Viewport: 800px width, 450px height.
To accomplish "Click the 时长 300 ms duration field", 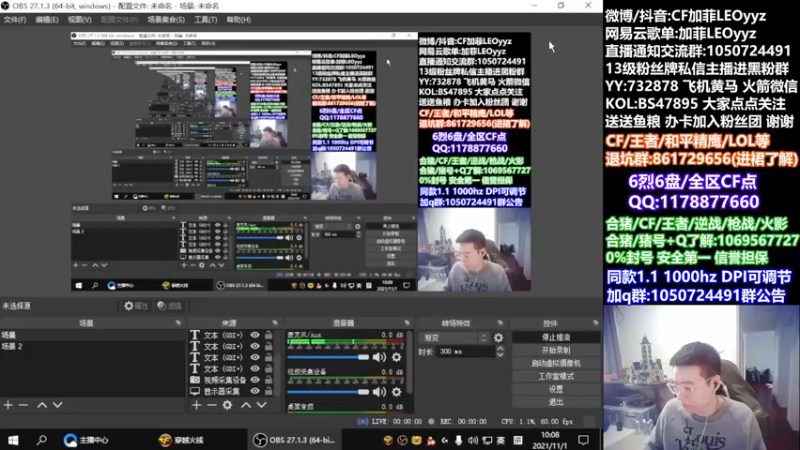I will tap(466, 352).
